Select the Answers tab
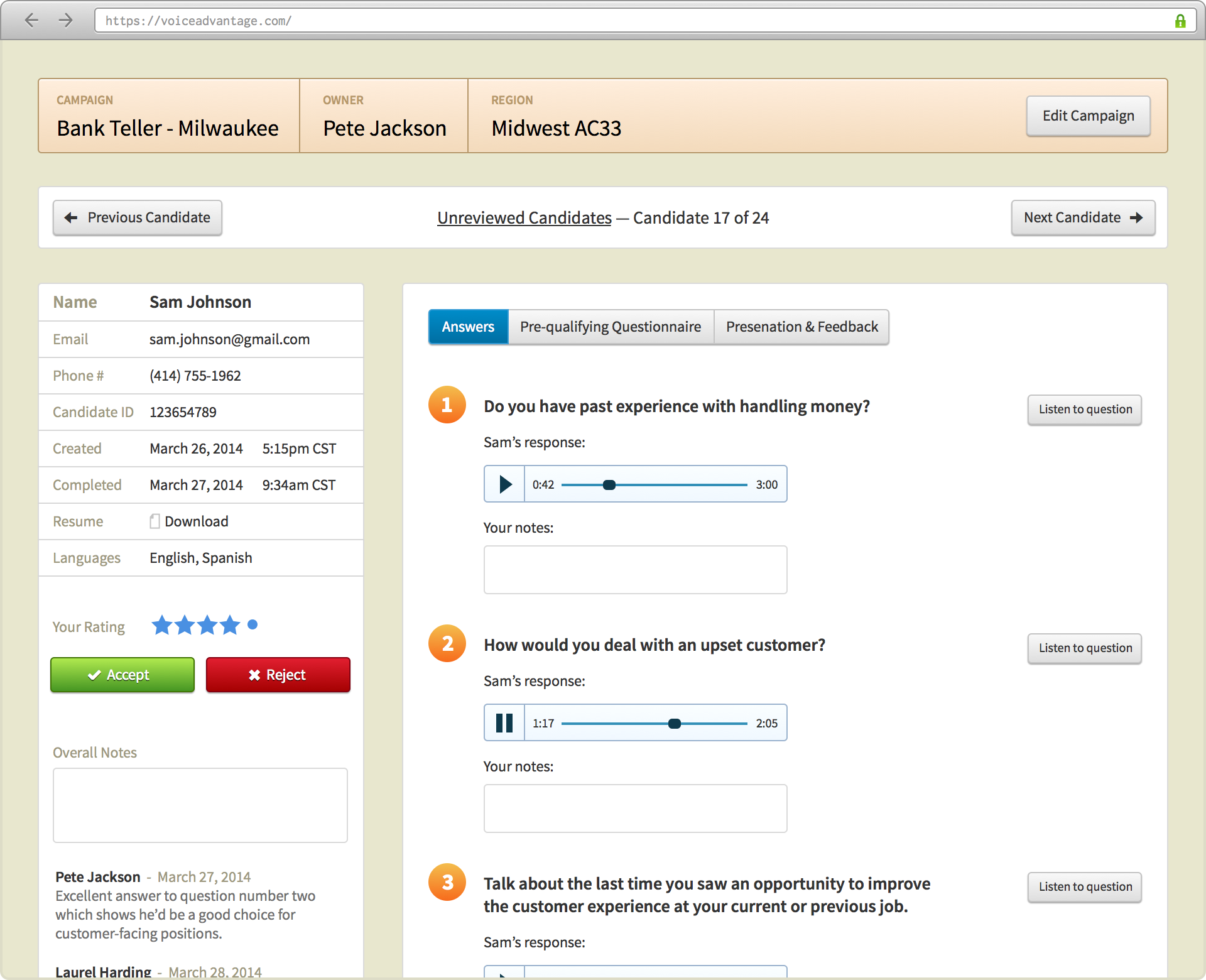The width and height of the screenshot is (1206, 980). (468, 327)
